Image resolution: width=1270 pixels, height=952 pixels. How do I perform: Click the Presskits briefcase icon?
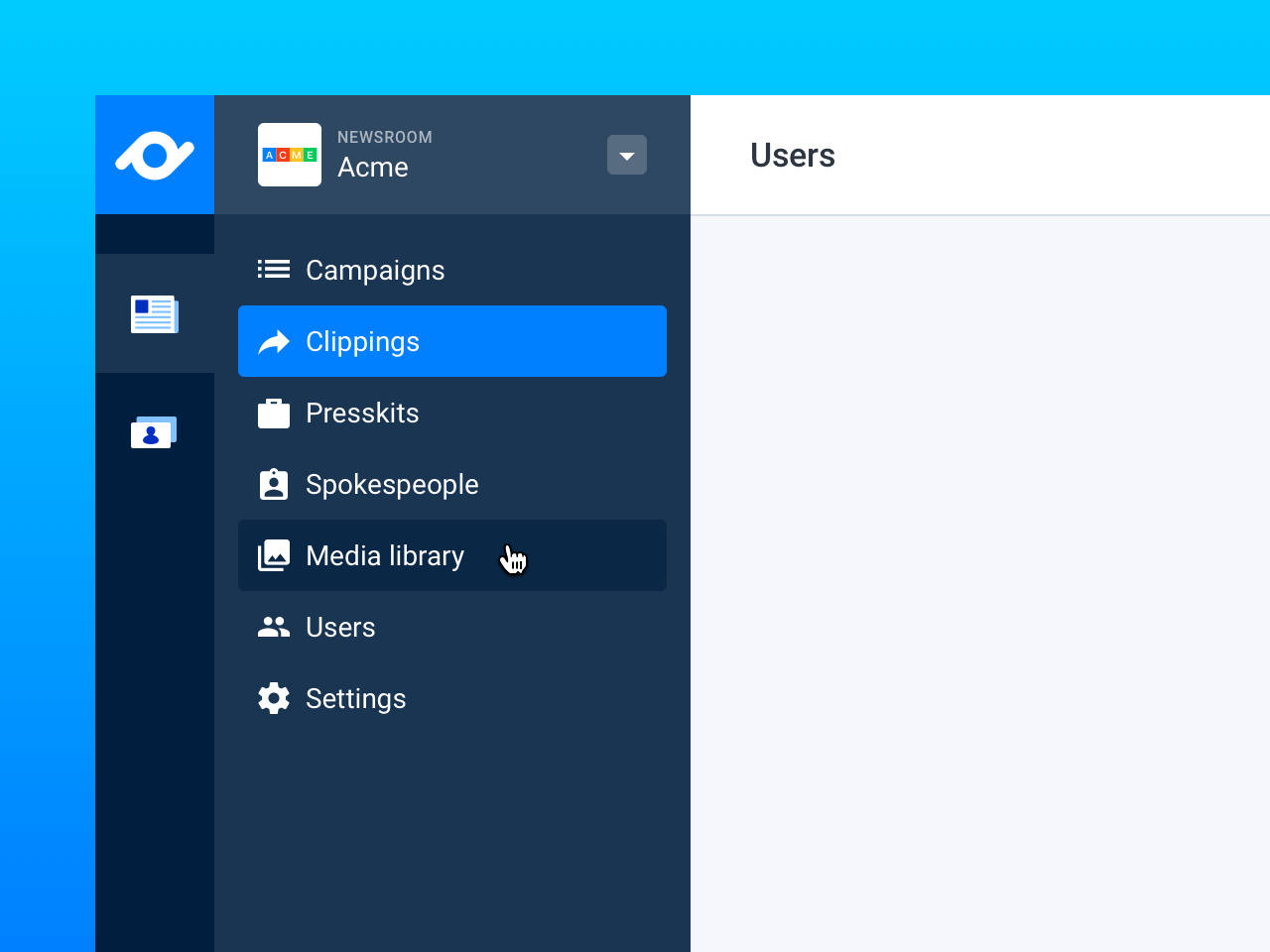click(x=274, y=413)
